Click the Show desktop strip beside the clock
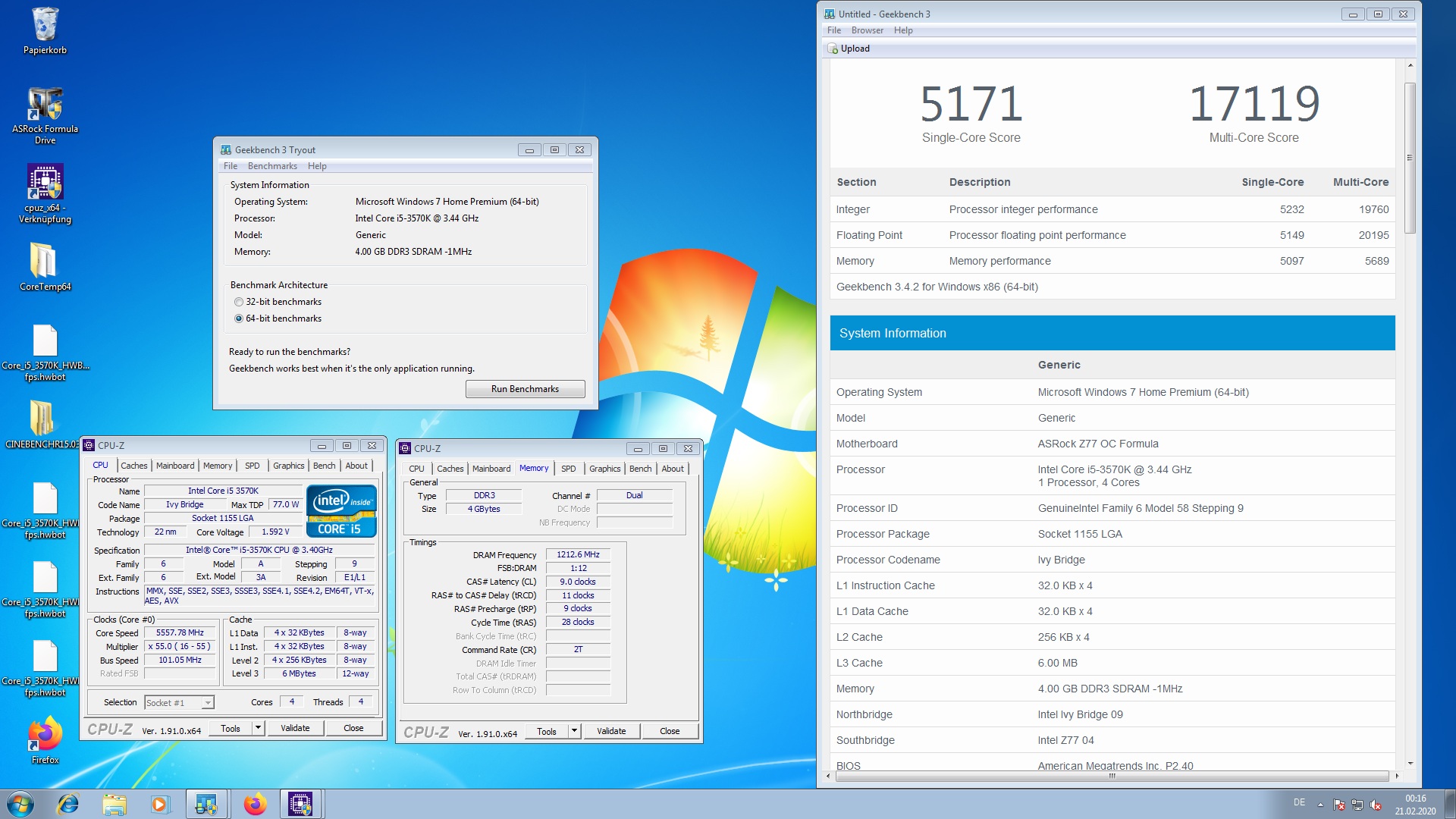The width and height of the screenshot is (1456, 819). (x=1450, y=804)
